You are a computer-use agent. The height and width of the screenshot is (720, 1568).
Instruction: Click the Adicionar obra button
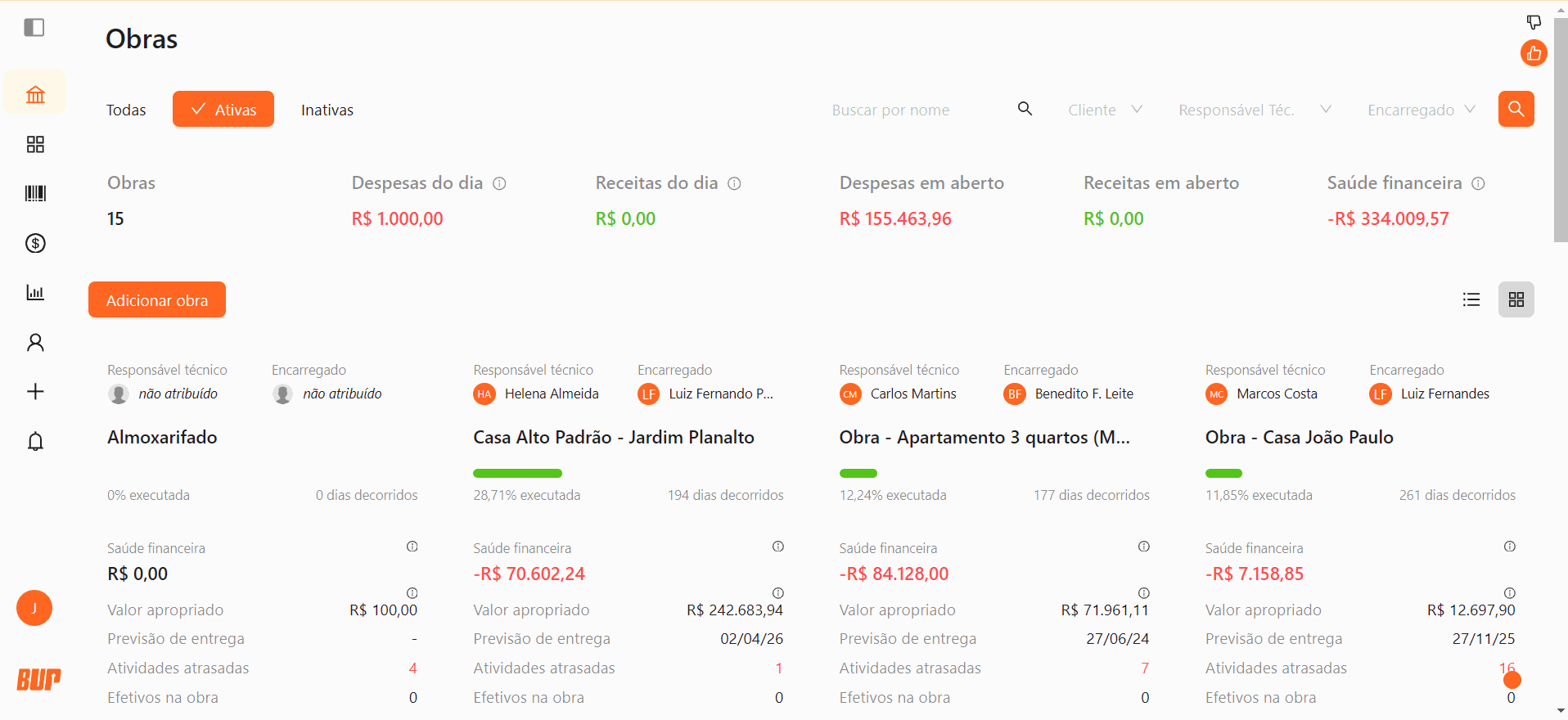157,300
